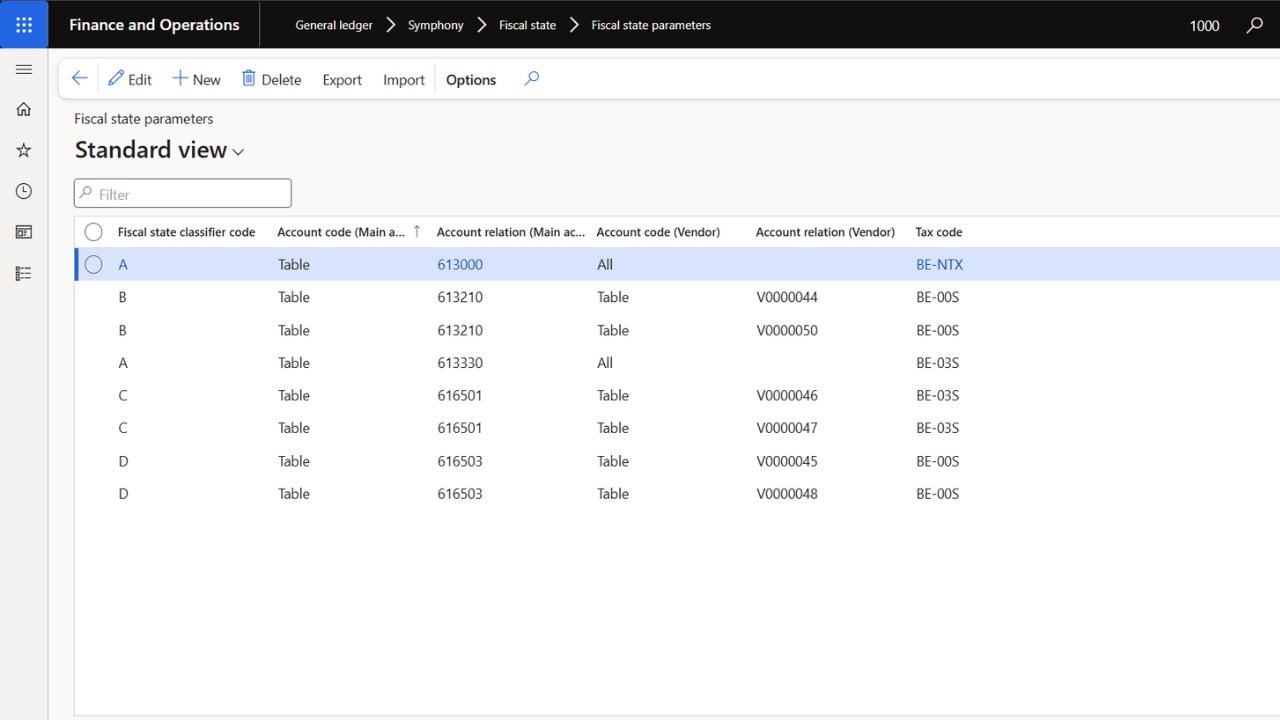Screen dimensions: 1280x720
Task: Click Account relation (Vendor) column header
Action: (825, 232)
